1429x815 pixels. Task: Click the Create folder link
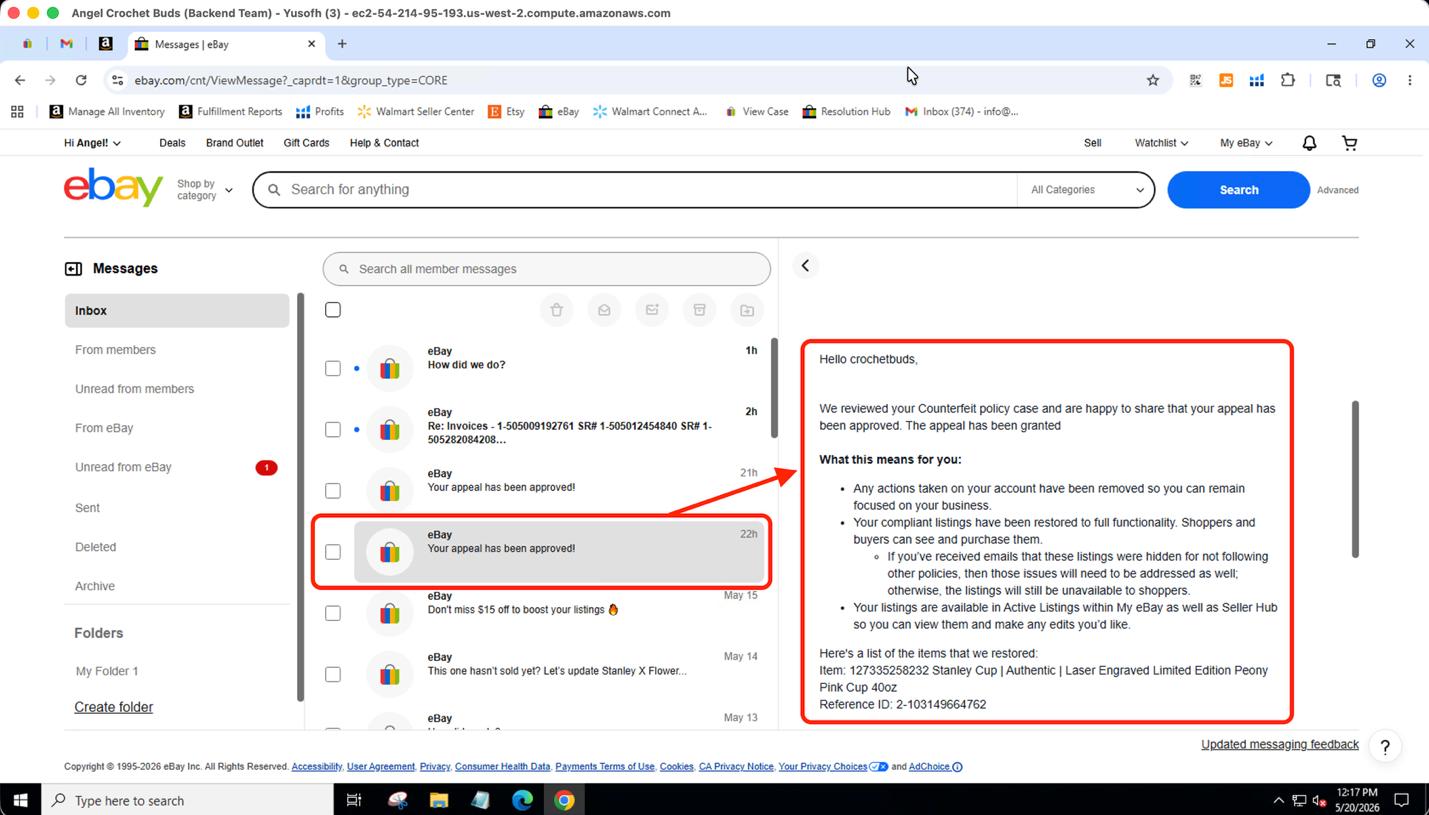113,707
